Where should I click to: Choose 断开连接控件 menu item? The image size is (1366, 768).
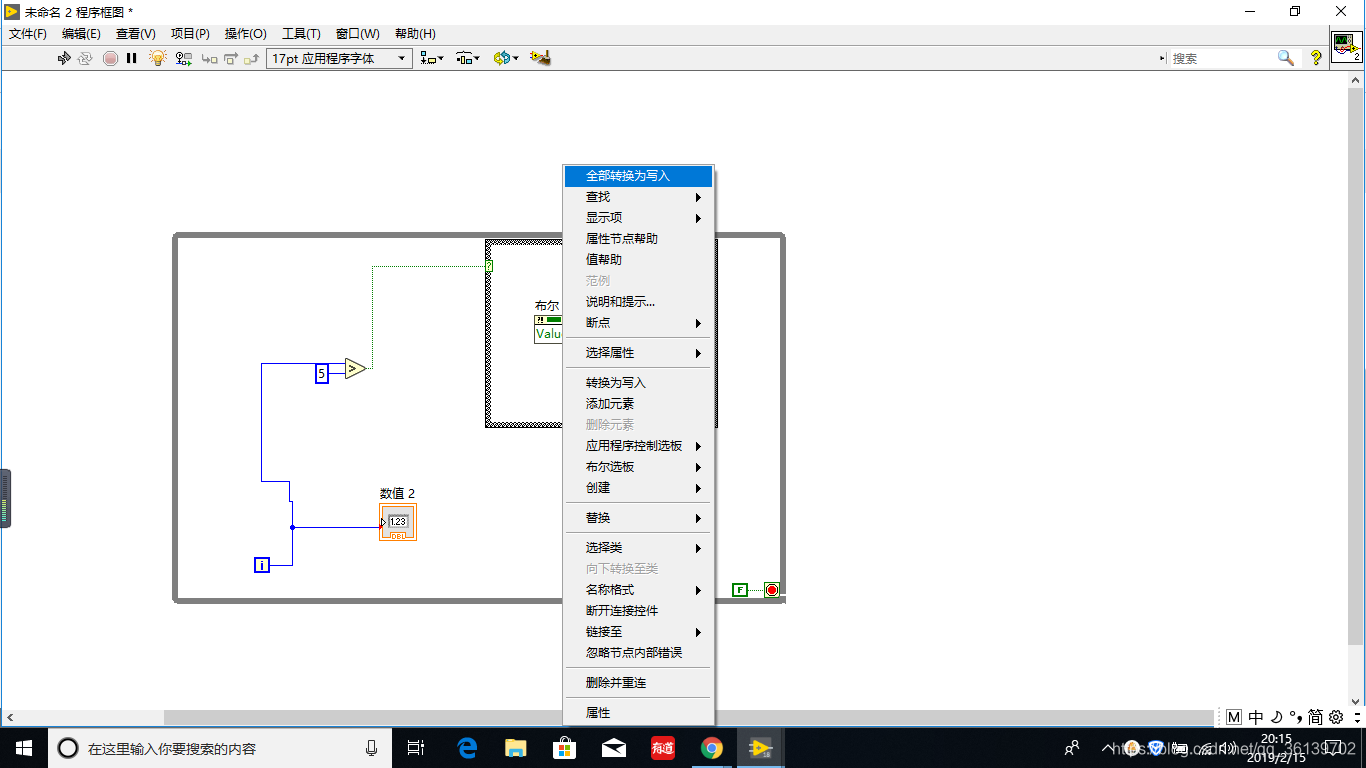coord(639,611)
